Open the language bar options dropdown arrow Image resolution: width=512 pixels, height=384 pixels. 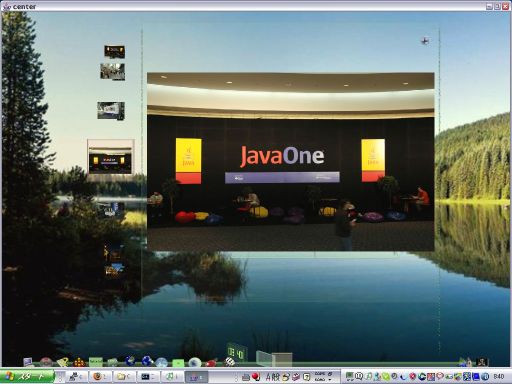click(x=330, y=380)
